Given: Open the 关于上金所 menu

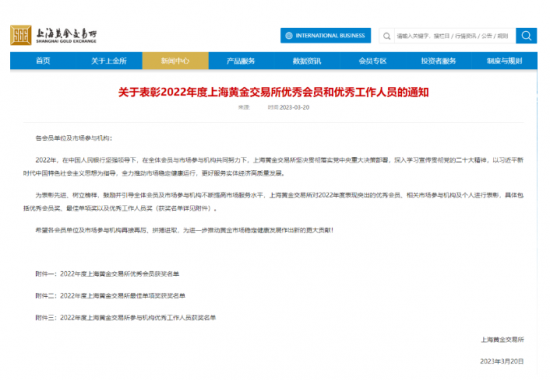Looking at the screenshot, I should tap(109, 61).
